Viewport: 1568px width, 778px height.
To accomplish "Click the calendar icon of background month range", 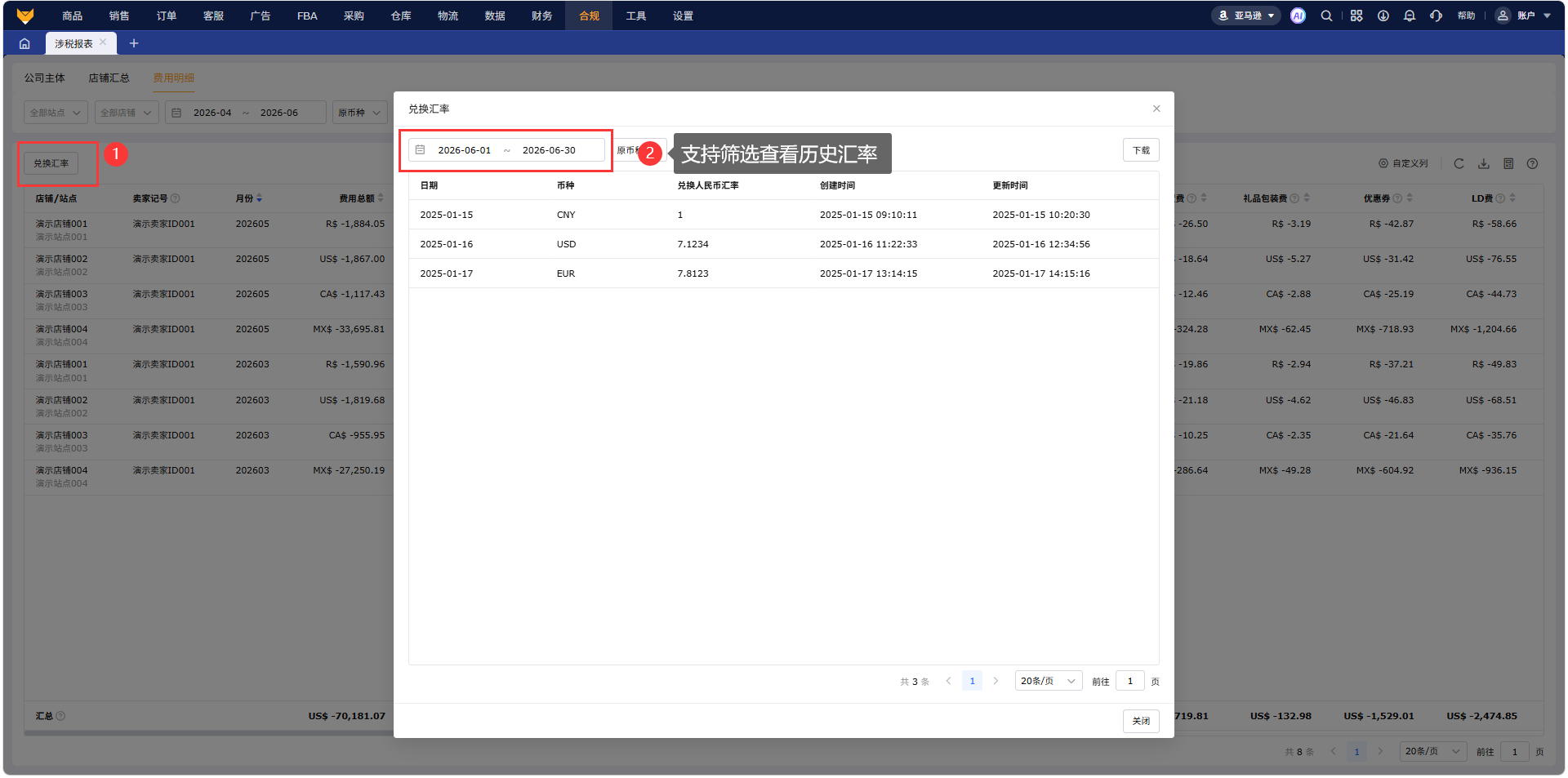I will pos(176,113).
